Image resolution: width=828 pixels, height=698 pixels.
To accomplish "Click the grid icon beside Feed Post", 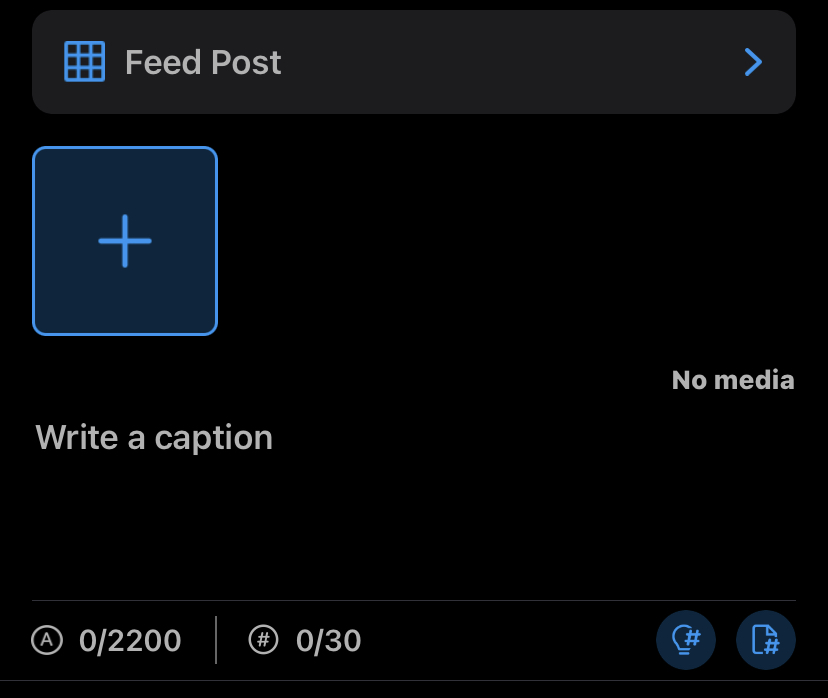I will (x=85, y=62).
